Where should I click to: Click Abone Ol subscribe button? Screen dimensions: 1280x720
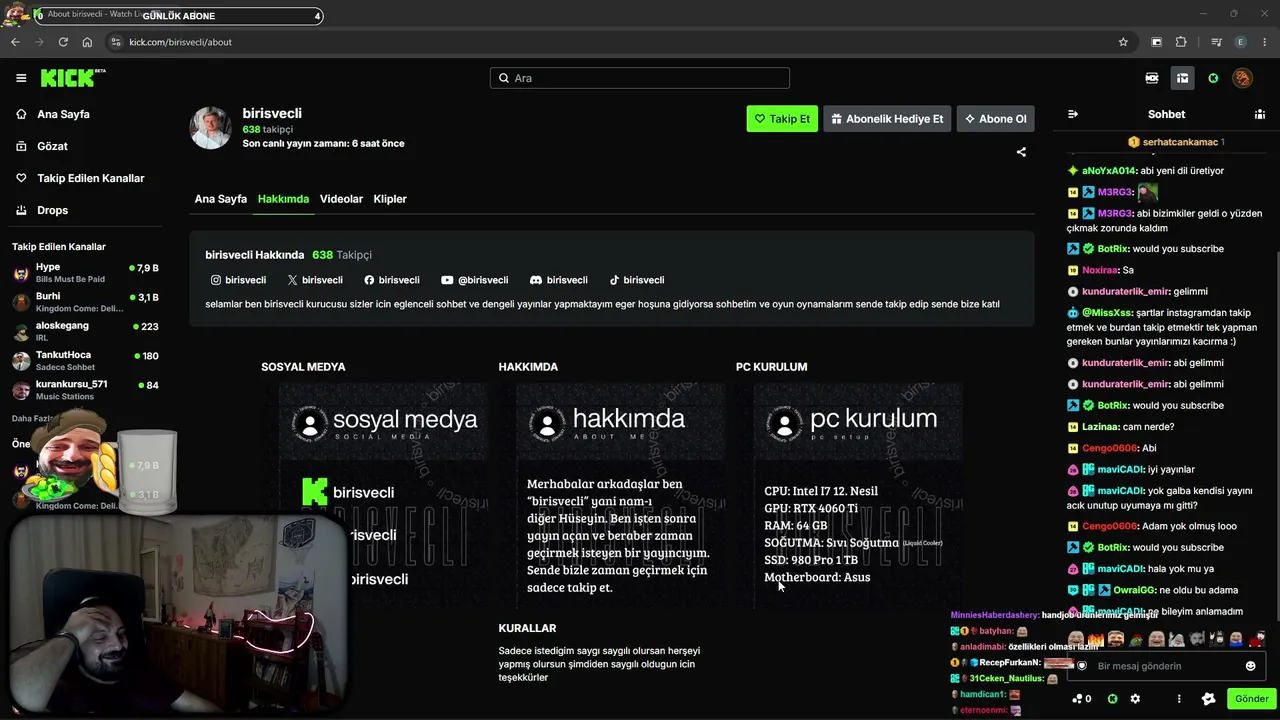pyautogui.click(x=995, y=119)
